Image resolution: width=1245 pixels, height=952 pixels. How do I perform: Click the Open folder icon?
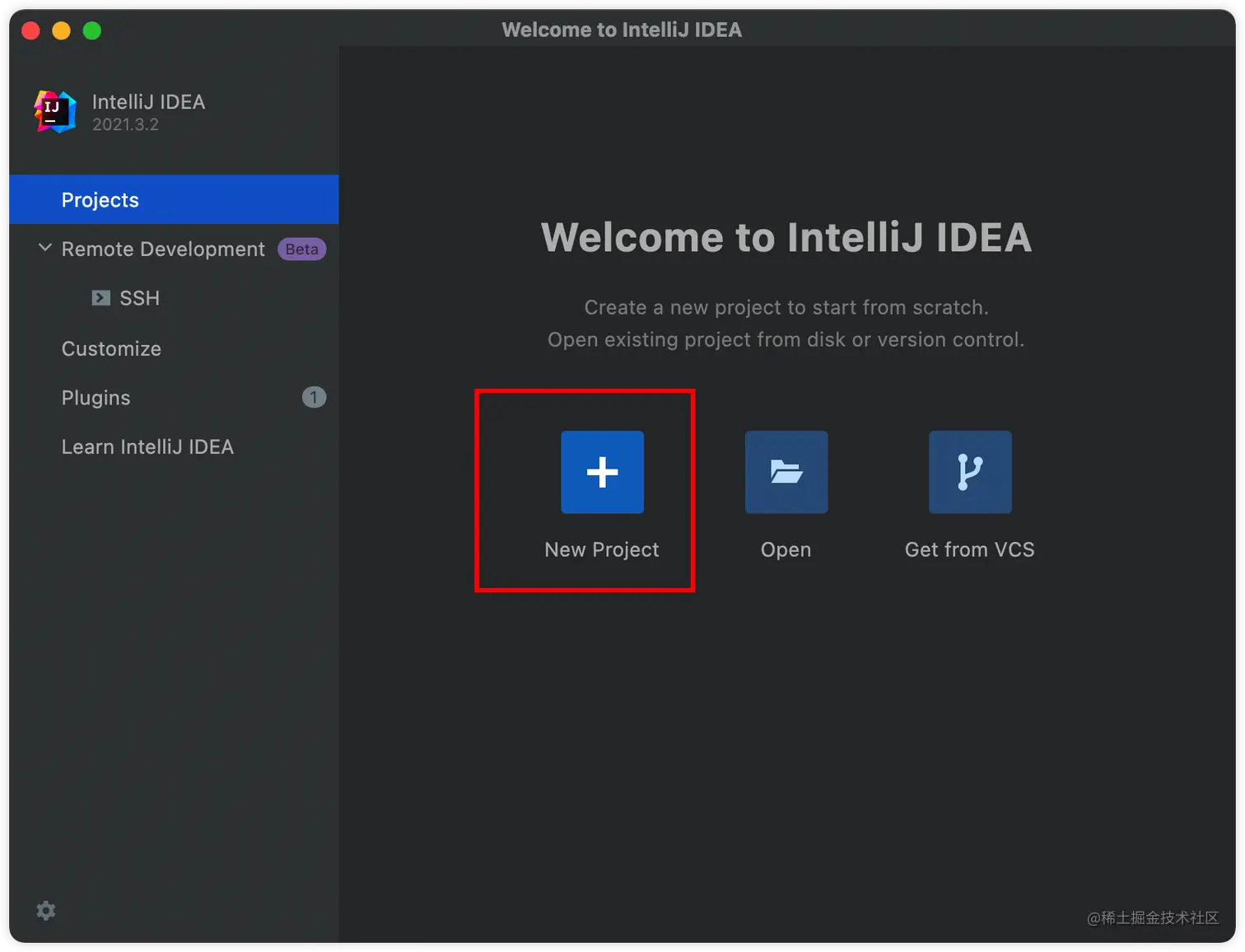pos(786,472)
